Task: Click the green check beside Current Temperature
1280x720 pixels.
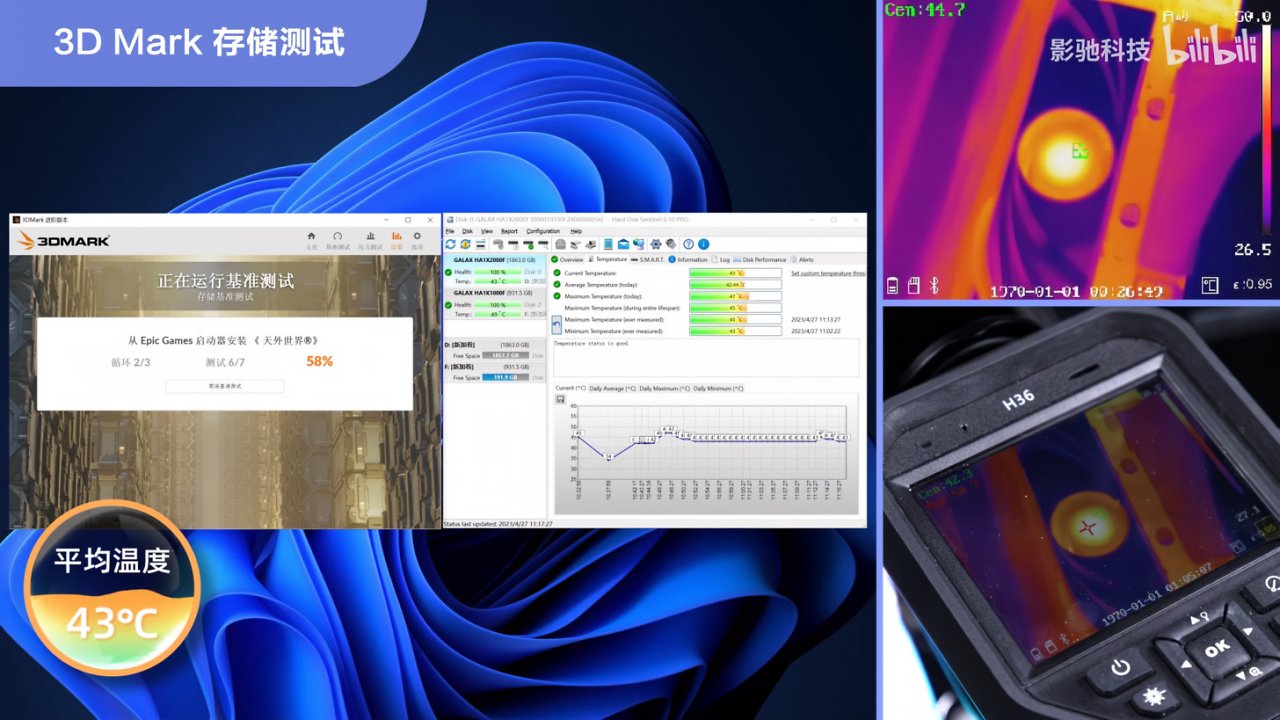Action: click(557, 272)
